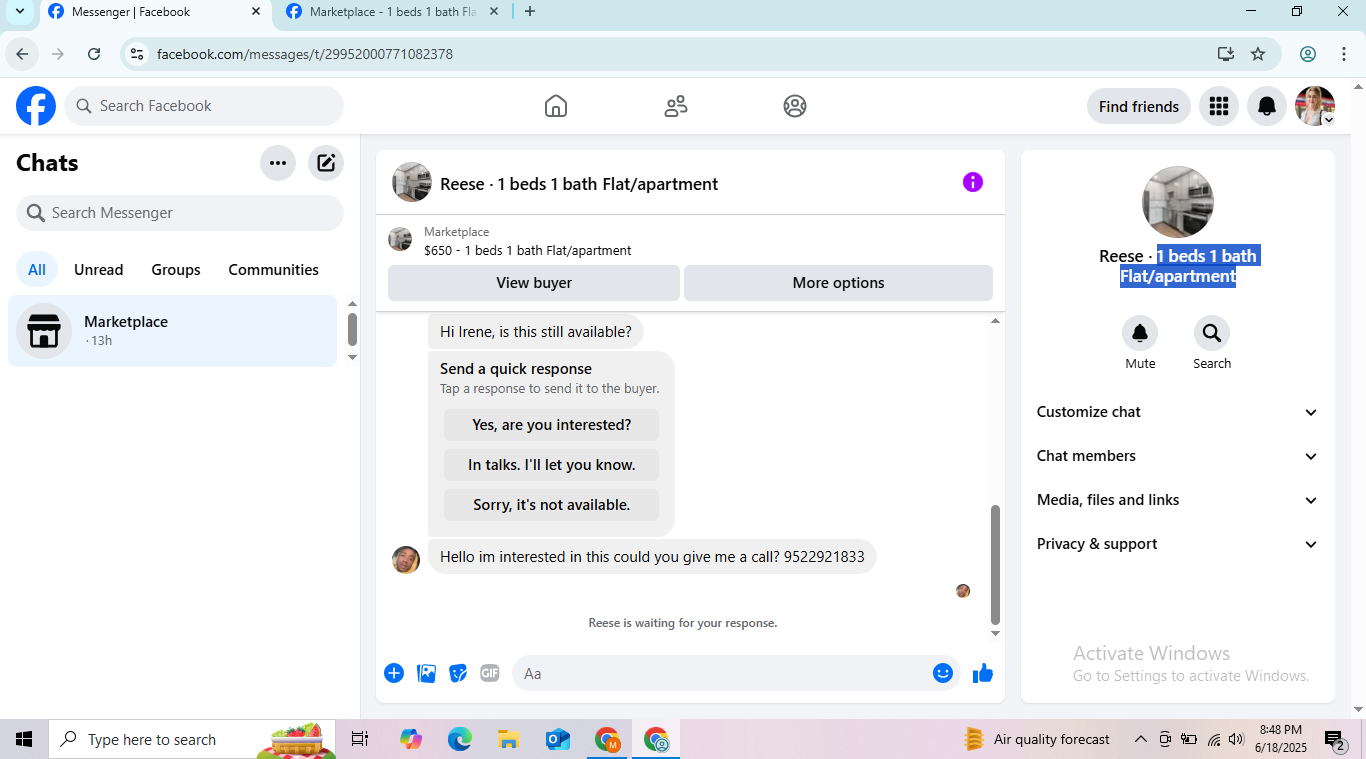Image resolution: width=1366 pixels, height=759 pixels.
Task: Click the conversation scrollbar thumb
Action: click(x=995, y=565)
